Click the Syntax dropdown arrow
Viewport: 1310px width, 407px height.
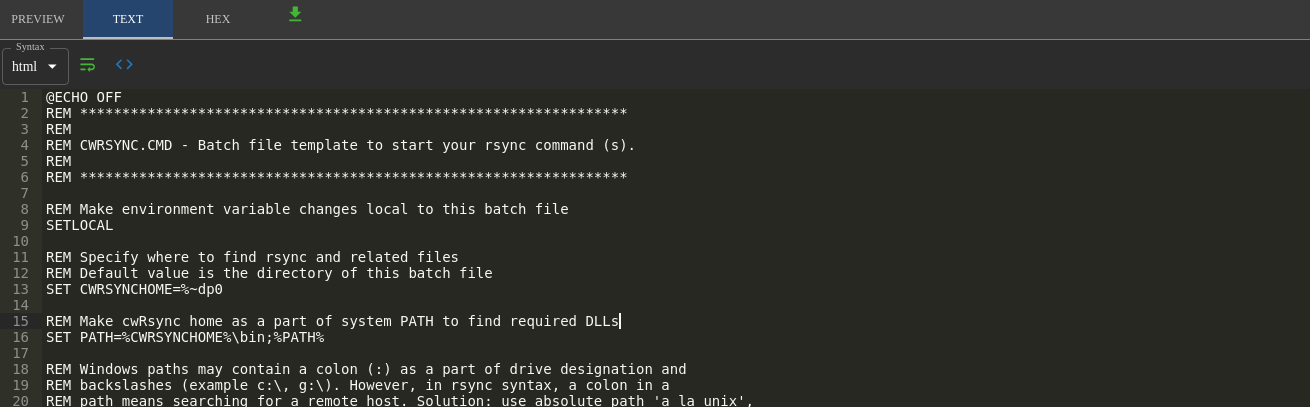point(52,67)
